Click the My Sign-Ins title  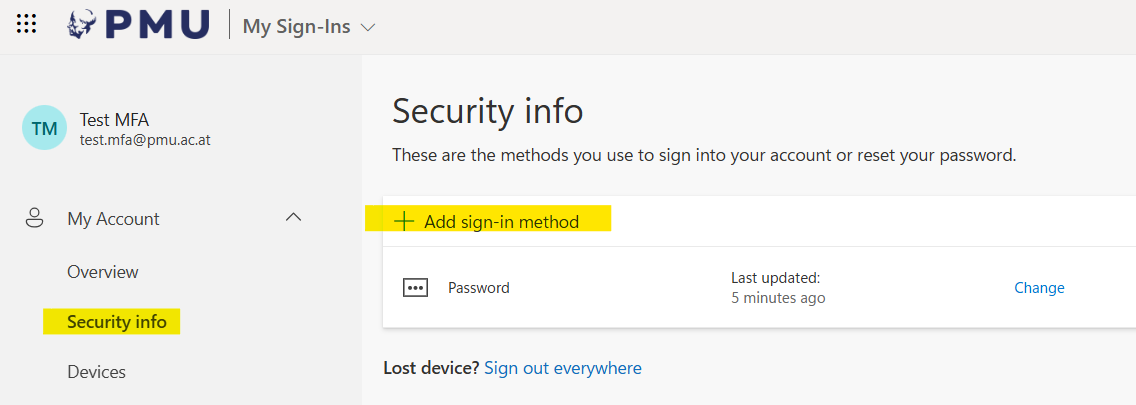click(x=296, y=27)
